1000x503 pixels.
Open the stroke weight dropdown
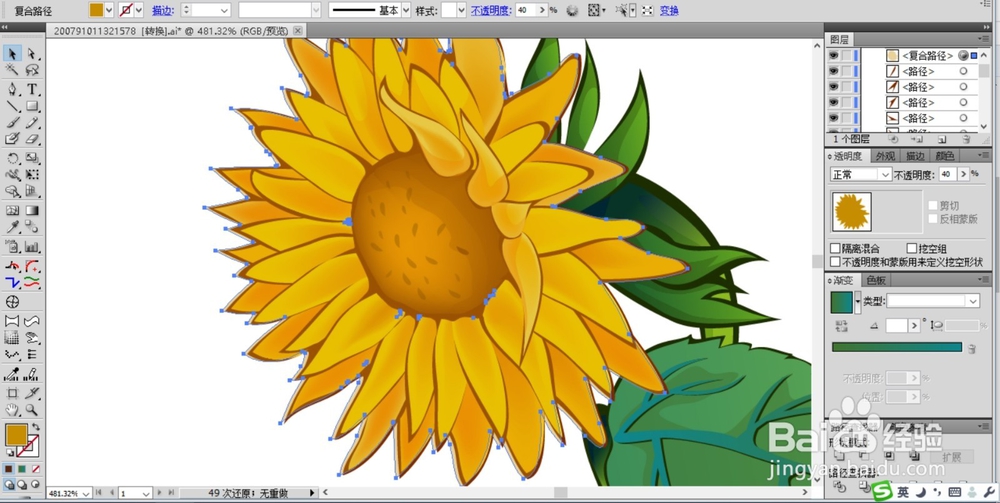(224, 10)
